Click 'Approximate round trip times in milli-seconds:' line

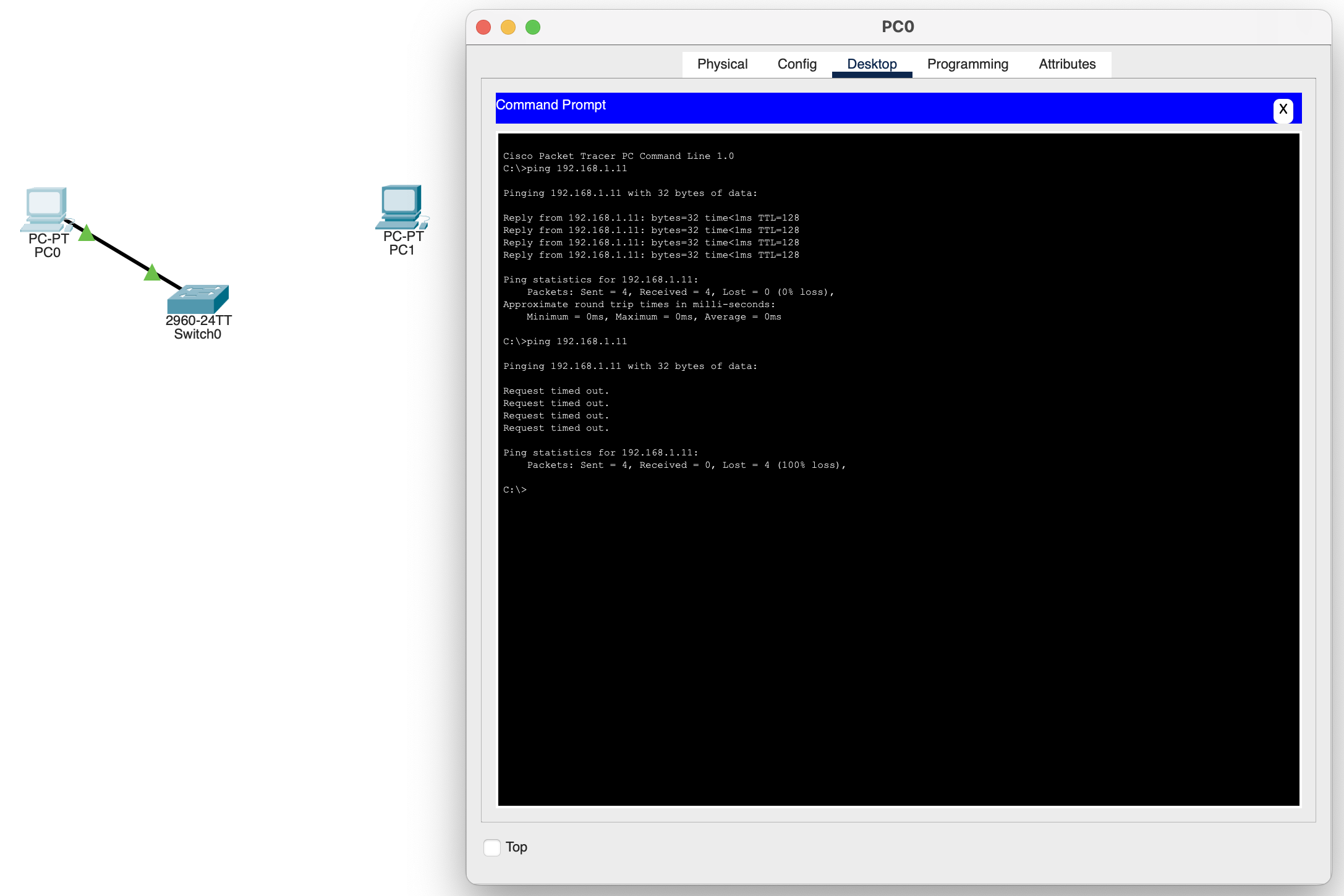point(639,305)
